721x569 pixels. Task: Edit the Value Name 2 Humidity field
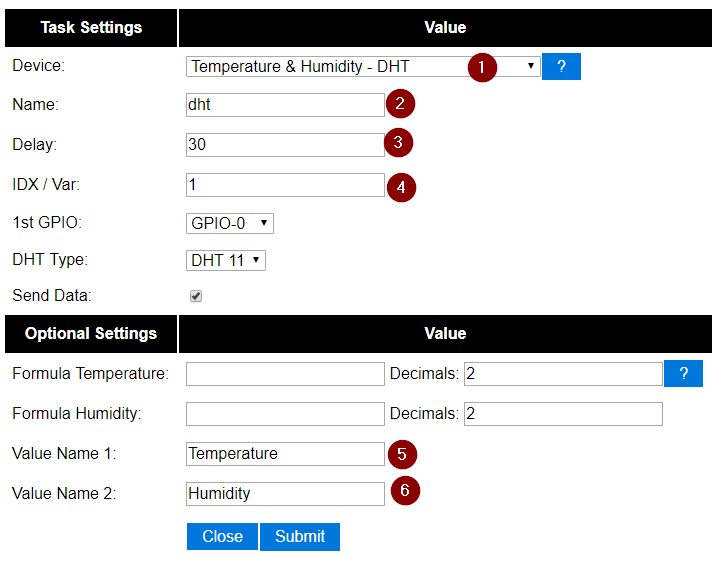[285, 493]
